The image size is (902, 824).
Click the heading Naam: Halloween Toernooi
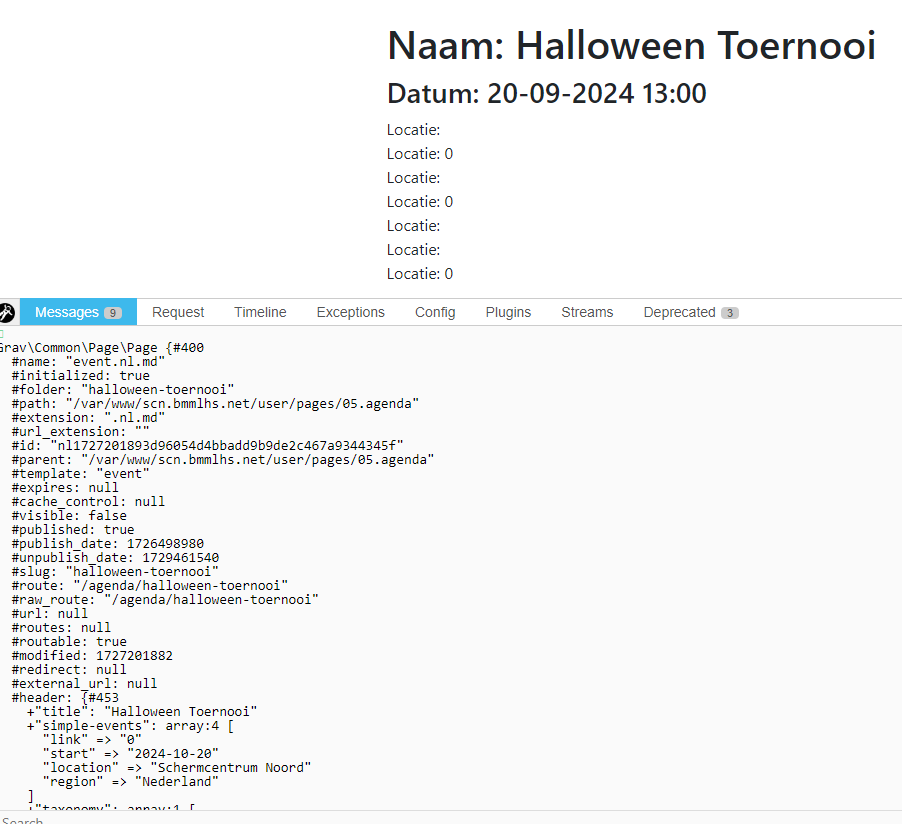[632, 45]
